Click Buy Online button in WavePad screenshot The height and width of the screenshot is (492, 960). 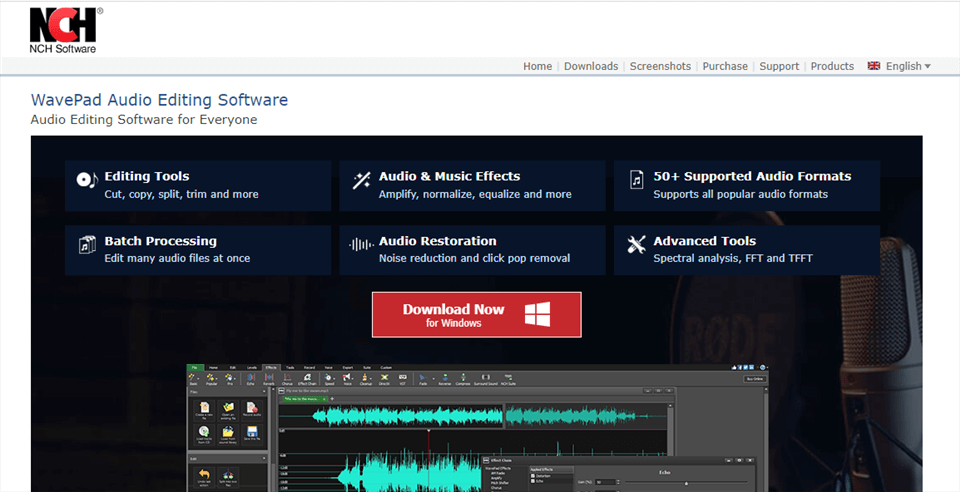[755, 379]
